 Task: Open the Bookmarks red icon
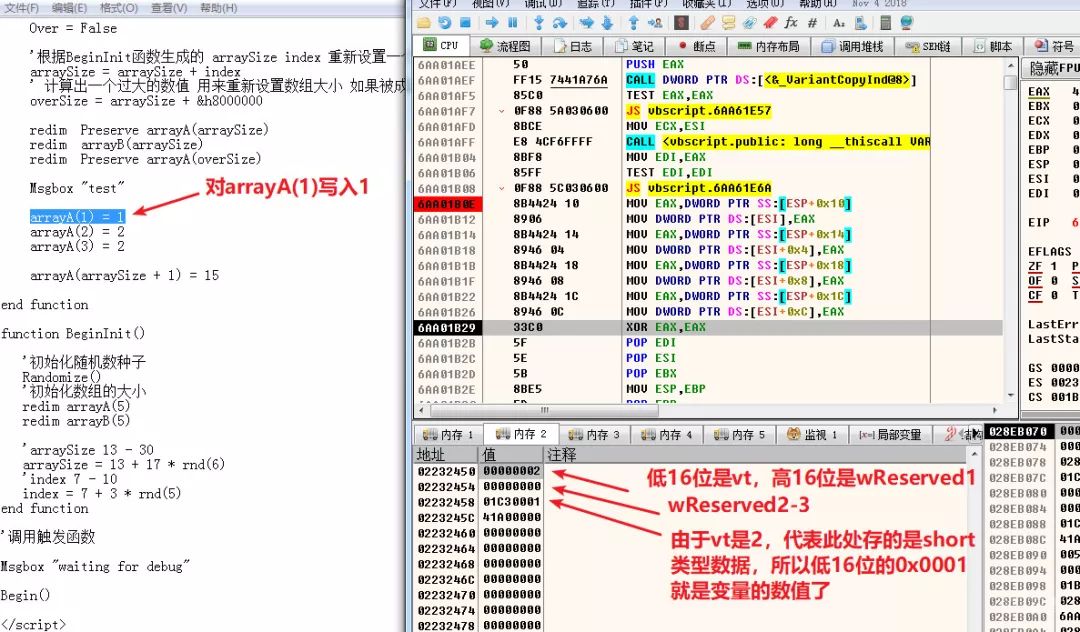(x=769, y=23)
